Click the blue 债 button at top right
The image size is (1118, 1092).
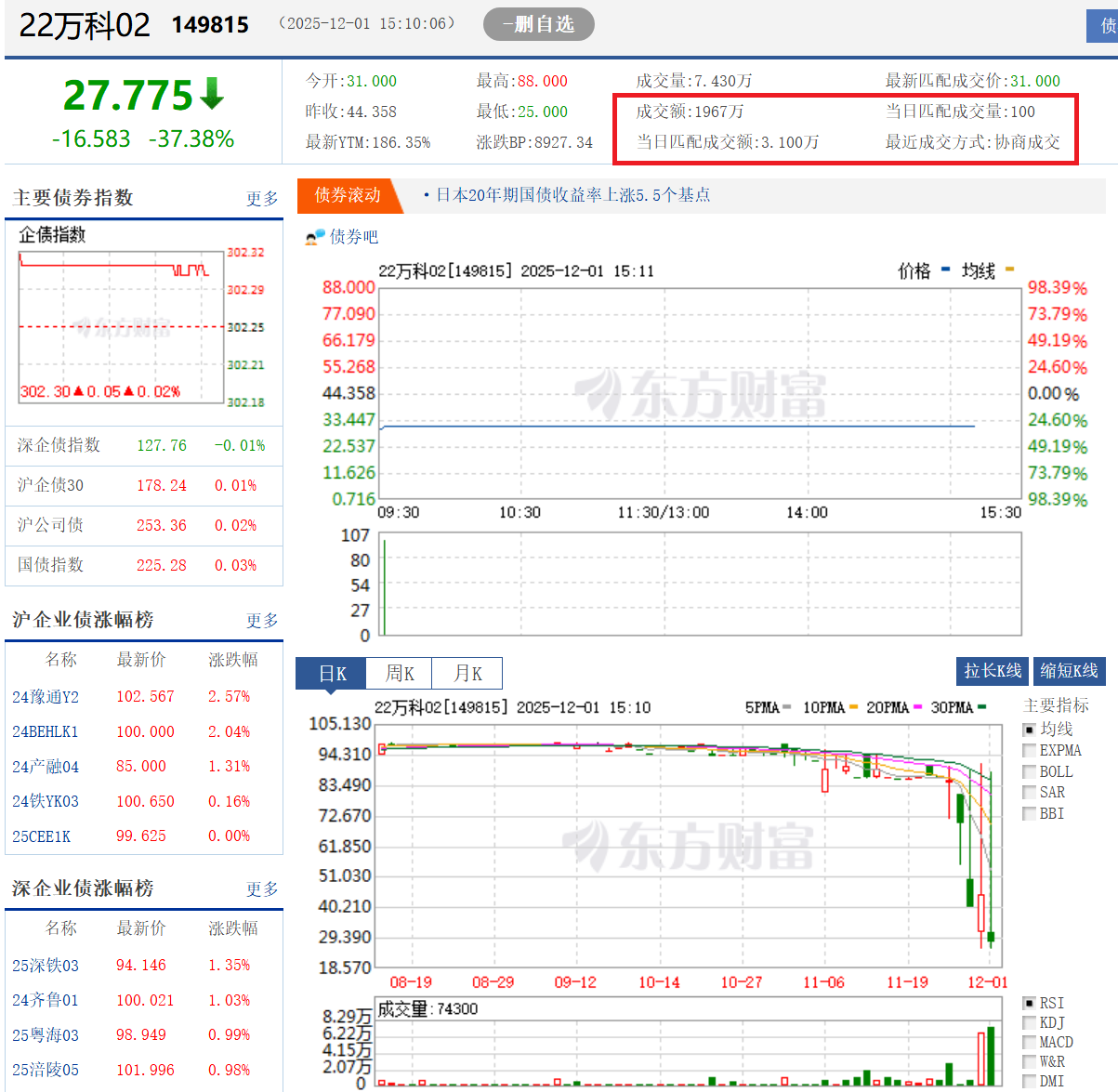pos(1103,26)
